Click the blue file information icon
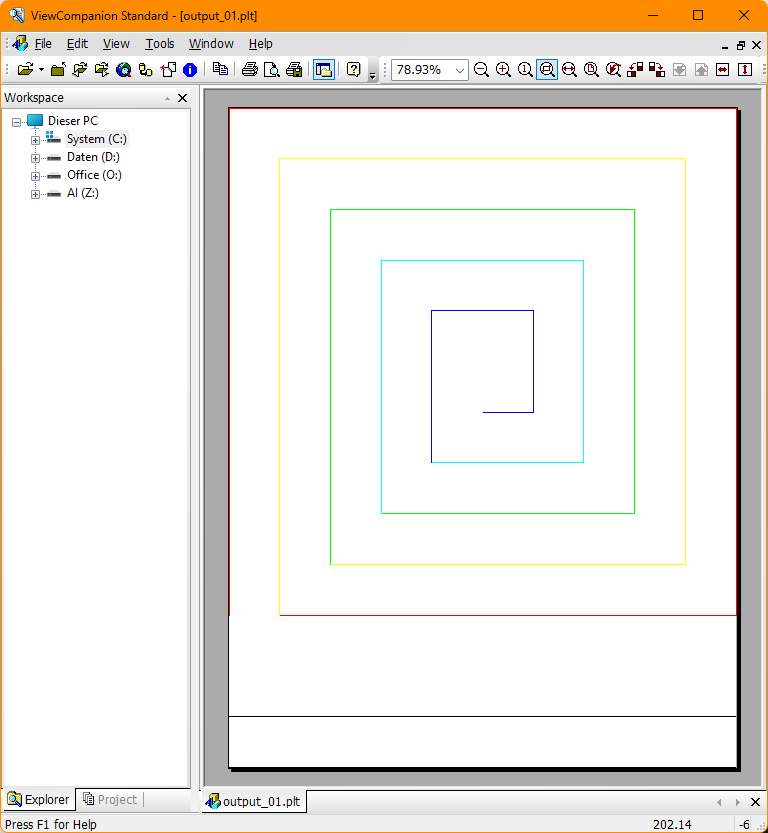 (190, 70)
